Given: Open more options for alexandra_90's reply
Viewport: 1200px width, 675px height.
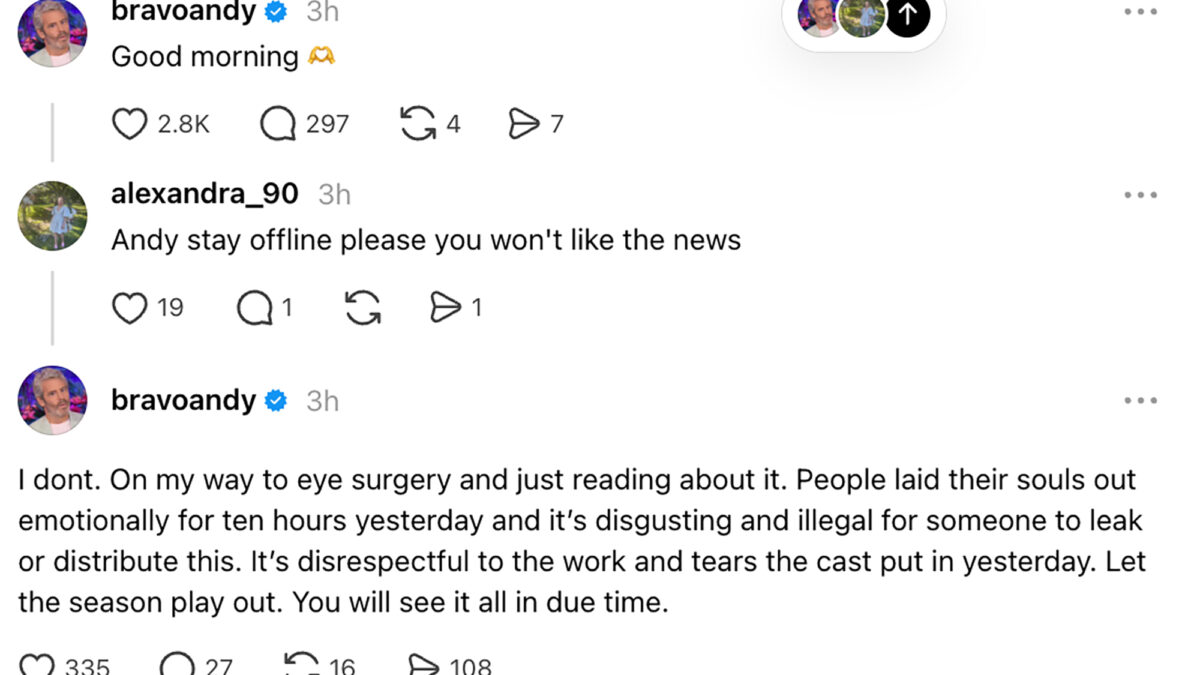Looking at the screenshot, I should pyautogui.click(x=1140, y=195).
